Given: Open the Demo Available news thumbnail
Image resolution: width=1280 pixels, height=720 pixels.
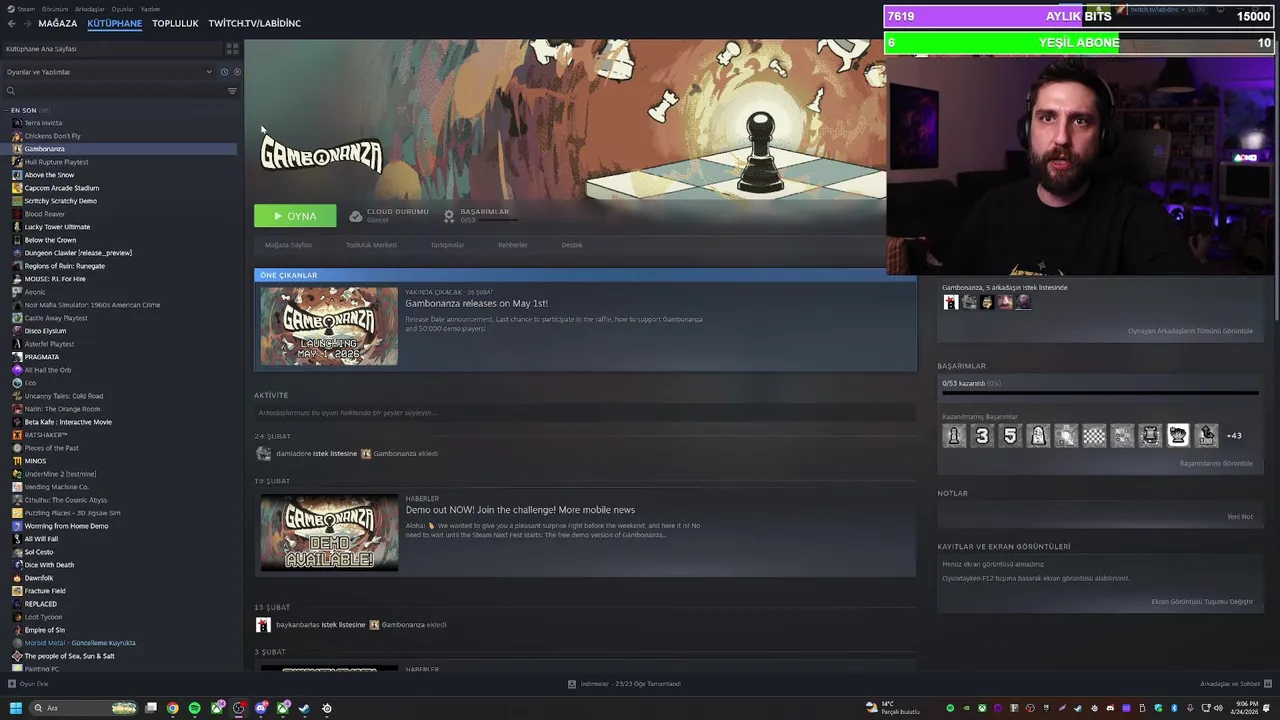Looking at the screenshot, I should (x=329, y=532).
